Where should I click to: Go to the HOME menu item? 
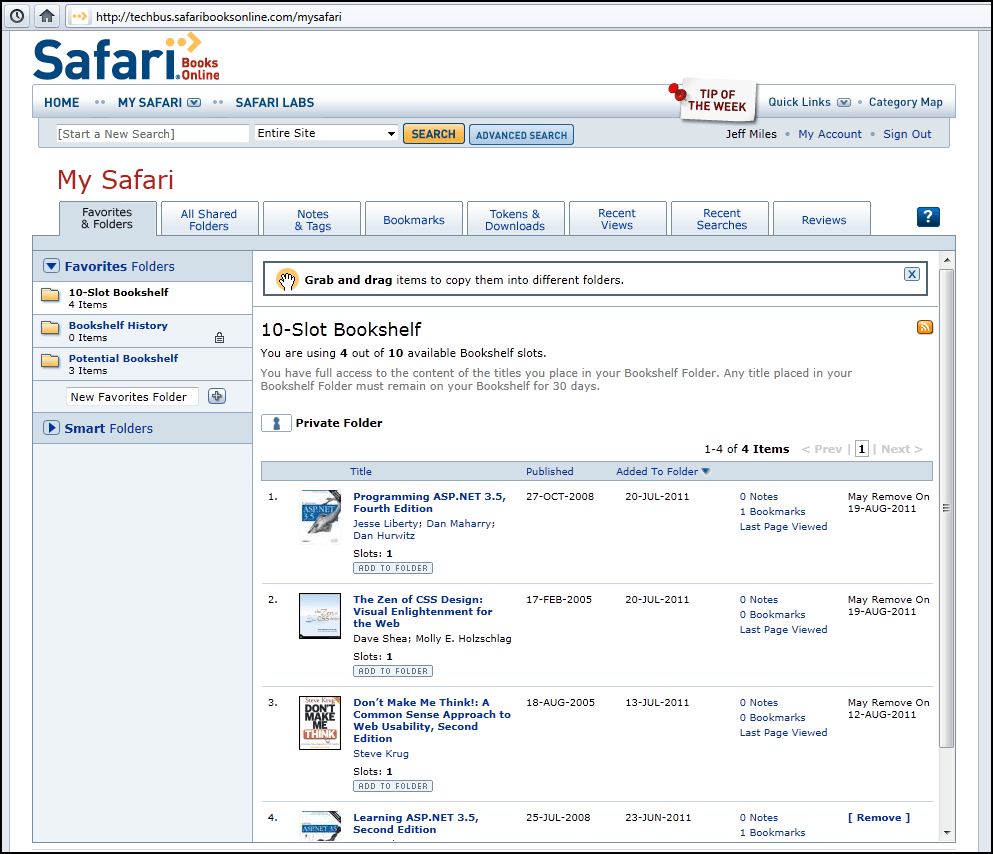pos(61,103)
